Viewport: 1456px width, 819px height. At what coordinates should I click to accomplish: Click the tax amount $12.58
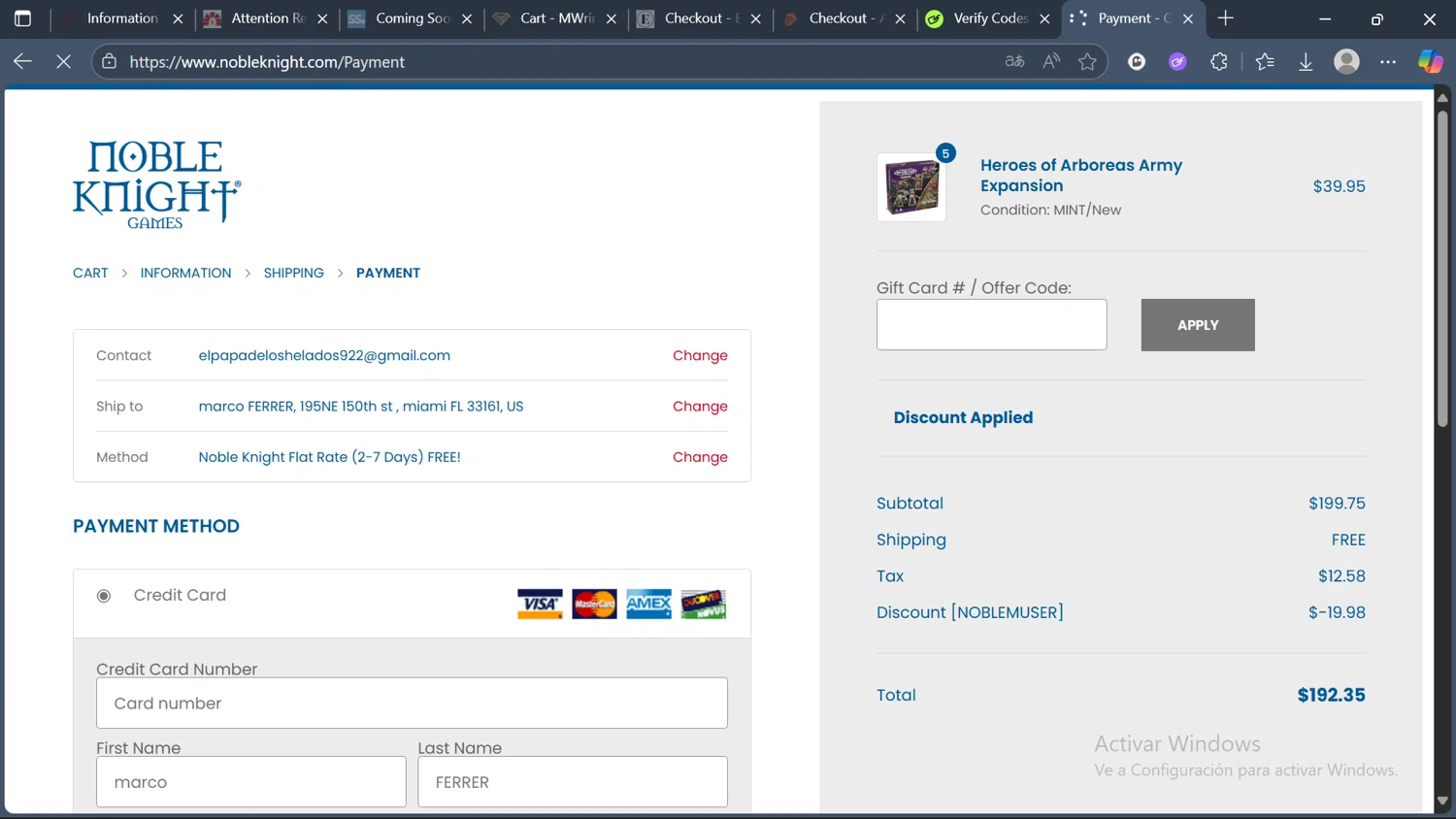click(1341, 575)
